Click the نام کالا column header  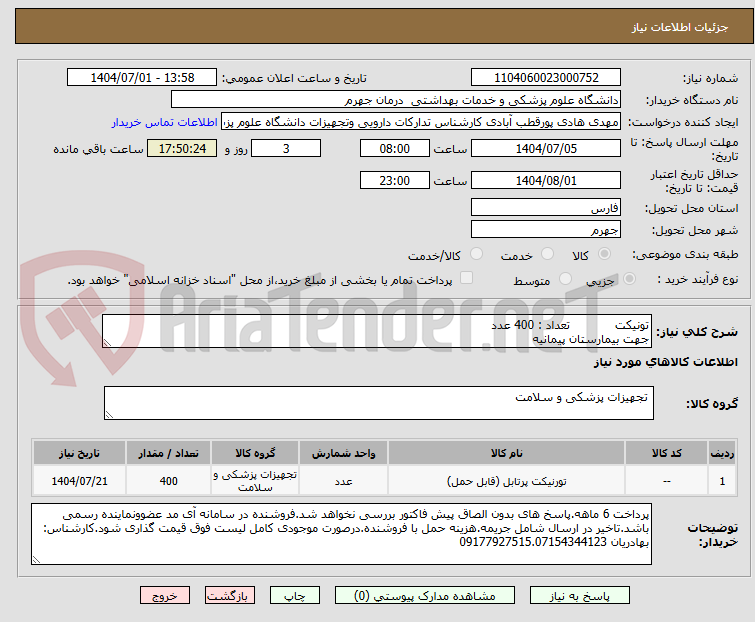tap(507, 453)
